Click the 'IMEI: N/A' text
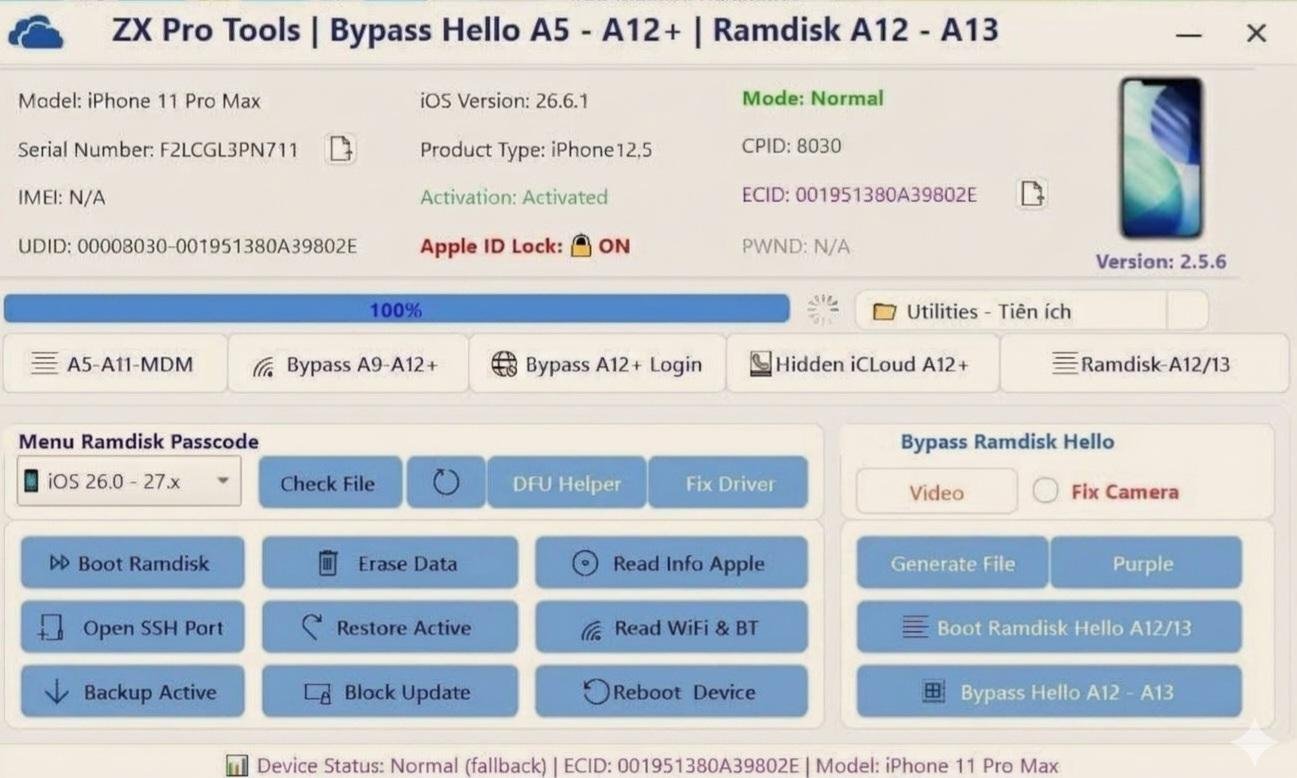Screen dimensions: 1297x778 click(x=61, y=198)
